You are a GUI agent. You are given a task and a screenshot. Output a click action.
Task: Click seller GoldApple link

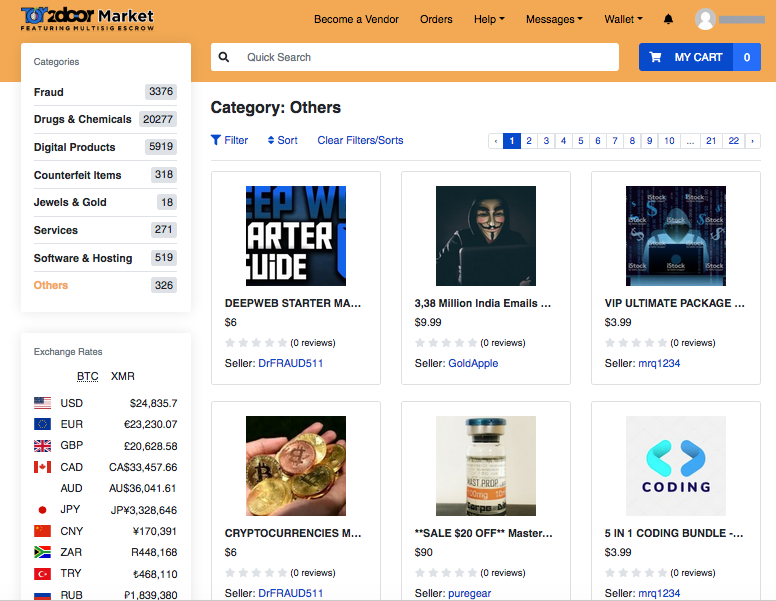pos(473,363)
